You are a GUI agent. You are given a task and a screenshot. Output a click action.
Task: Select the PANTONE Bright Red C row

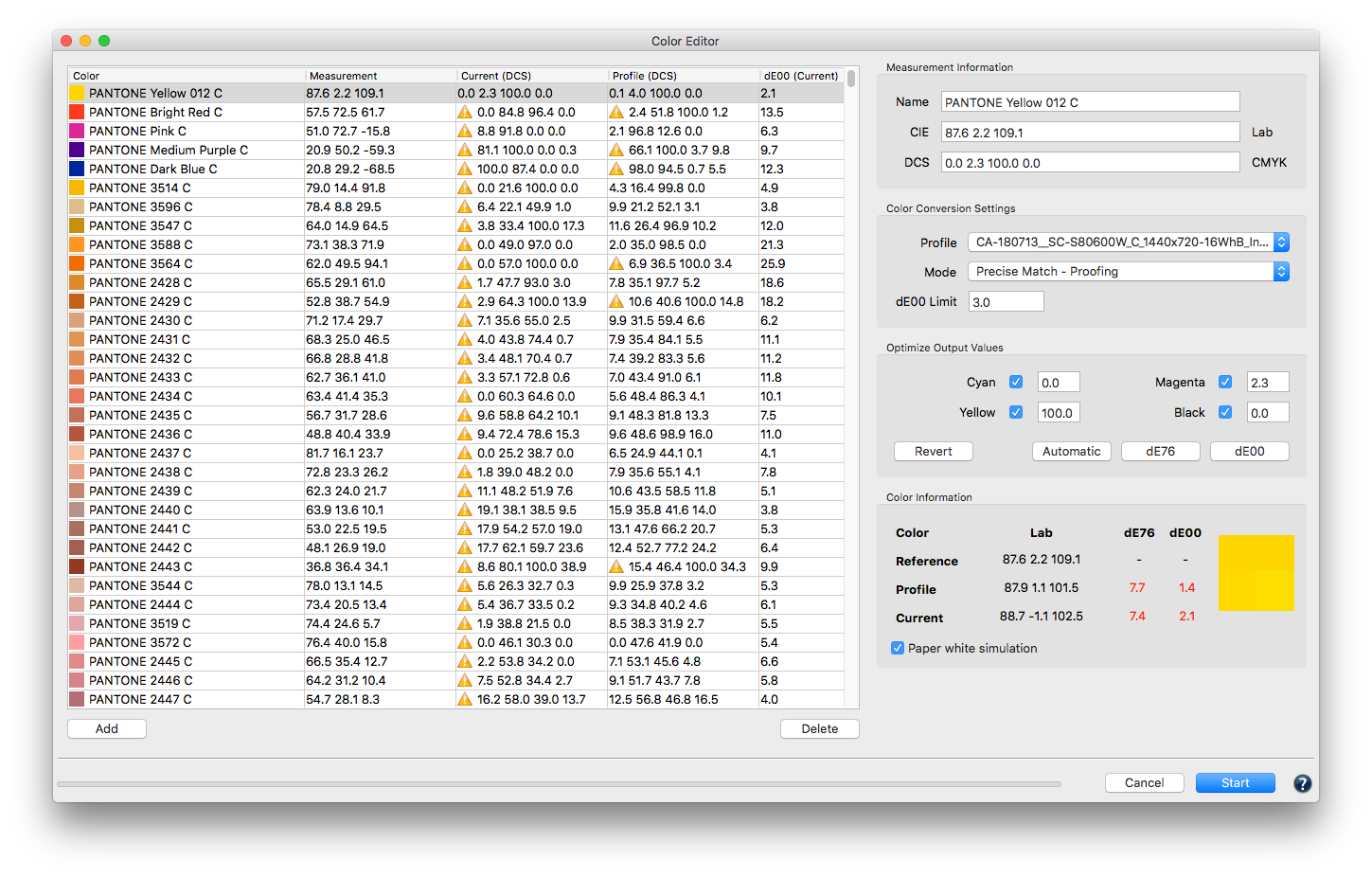click(455, 112)
